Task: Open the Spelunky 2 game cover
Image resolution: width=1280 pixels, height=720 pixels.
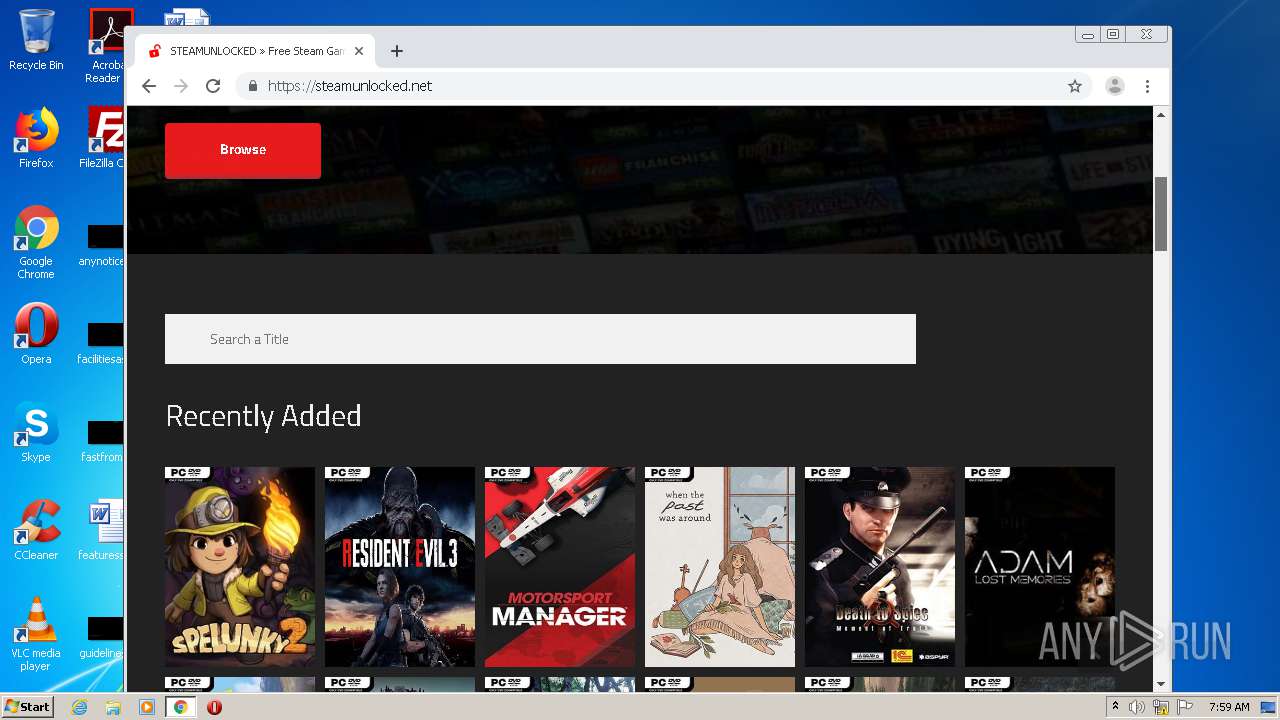Action: [x=240, y=567]
